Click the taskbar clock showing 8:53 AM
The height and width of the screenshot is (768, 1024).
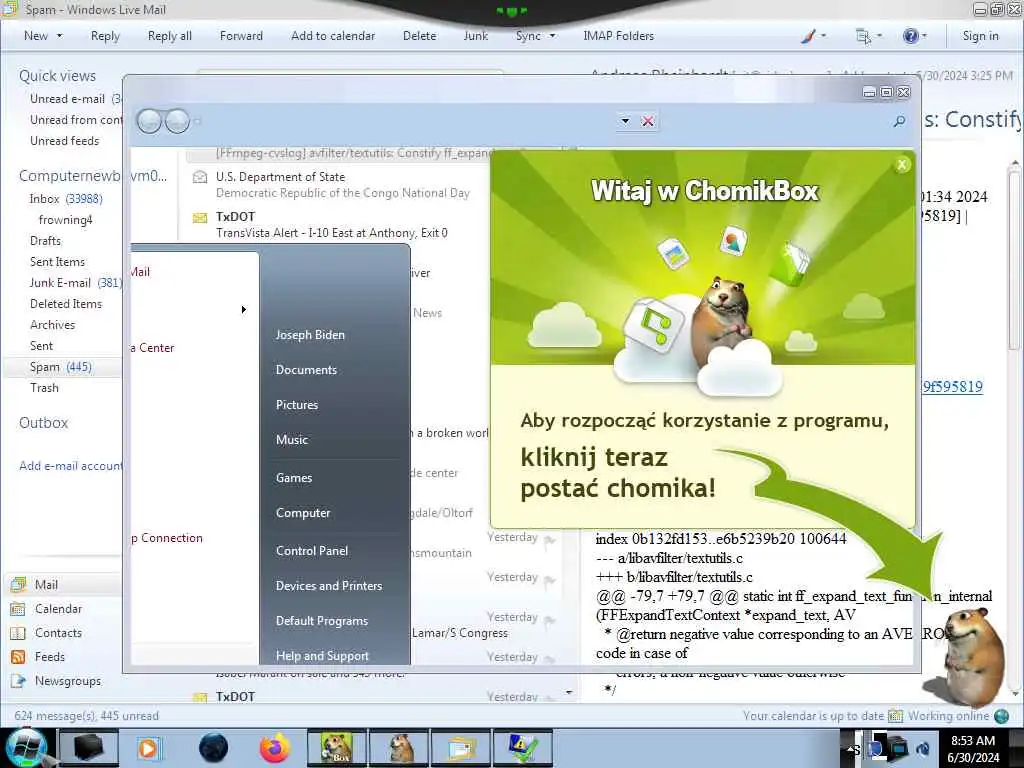click(973, 749)
